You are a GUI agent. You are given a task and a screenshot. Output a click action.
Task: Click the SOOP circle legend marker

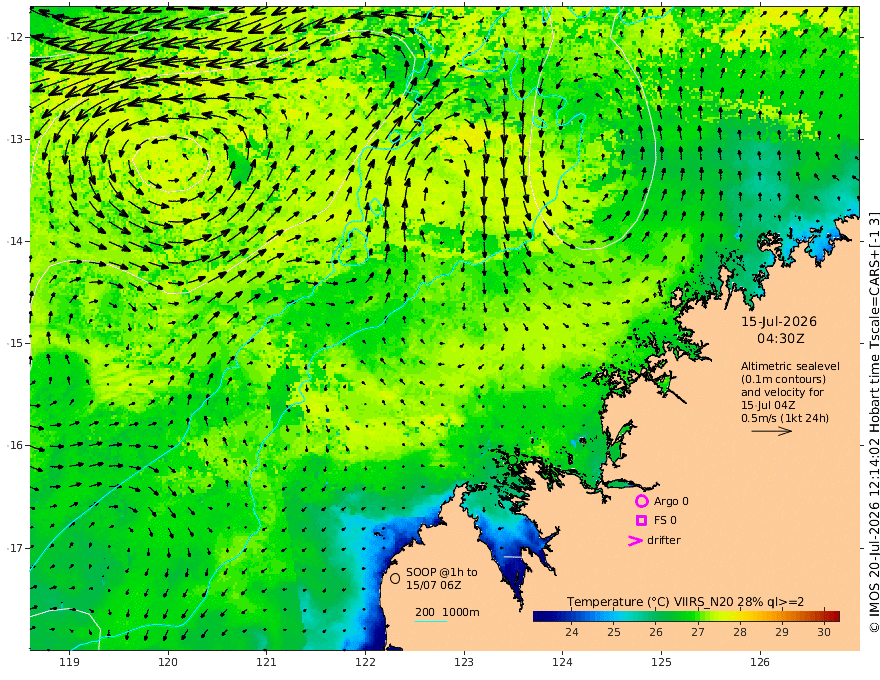point(395,578)
